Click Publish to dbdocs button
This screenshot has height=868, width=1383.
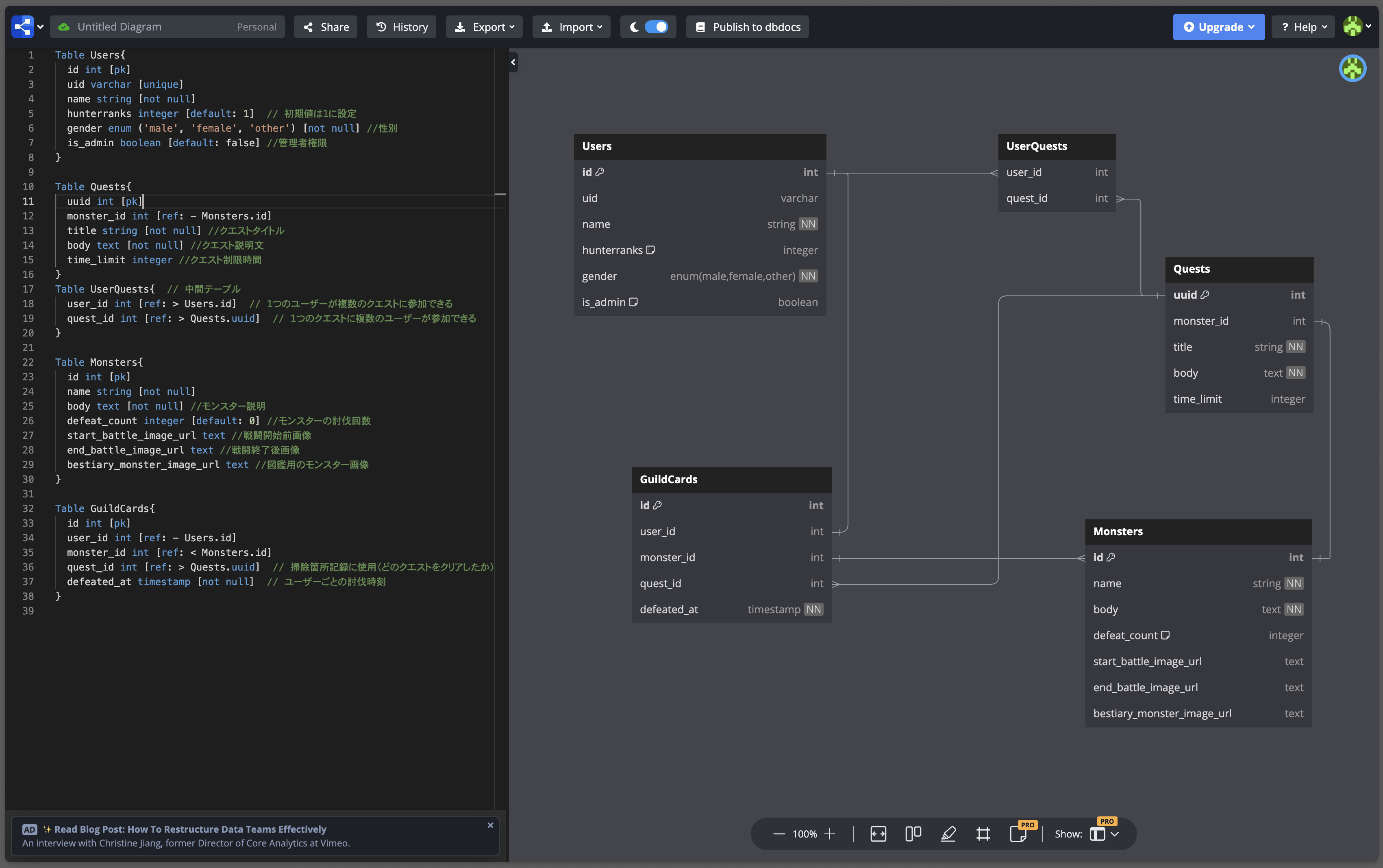(747, 27)
